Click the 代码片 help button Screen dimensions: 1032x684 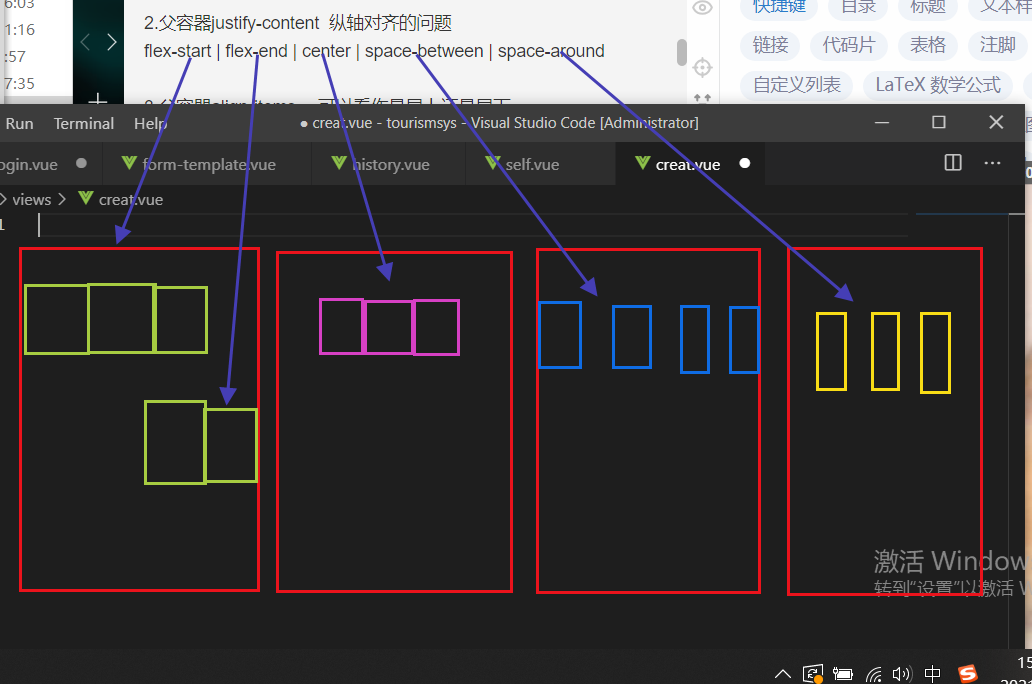pos(849,45)
